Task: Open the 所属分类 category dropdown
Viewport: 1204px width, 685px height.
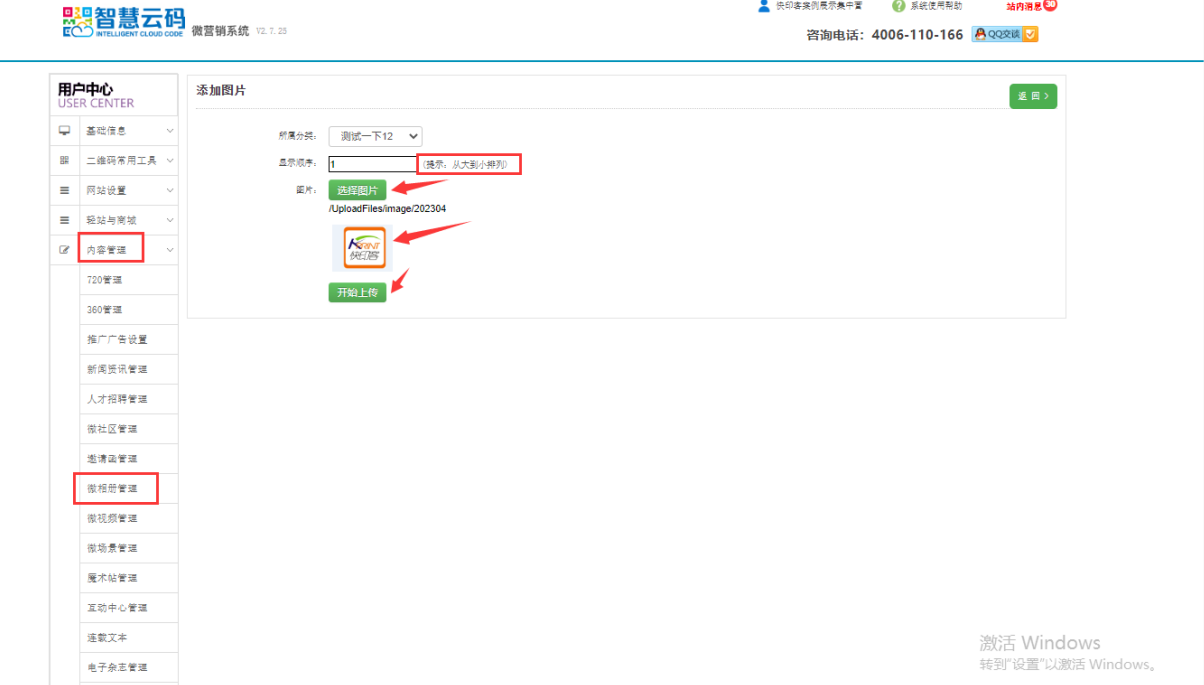Action: coord(375,136)
